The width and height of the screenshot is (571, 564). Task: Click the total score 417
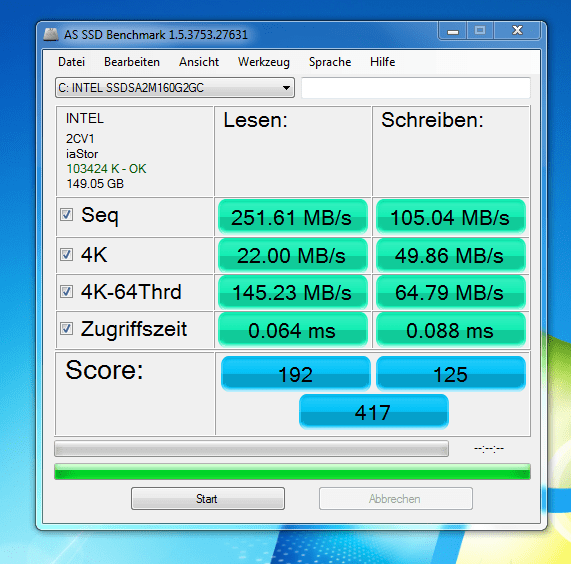(374, 411)
